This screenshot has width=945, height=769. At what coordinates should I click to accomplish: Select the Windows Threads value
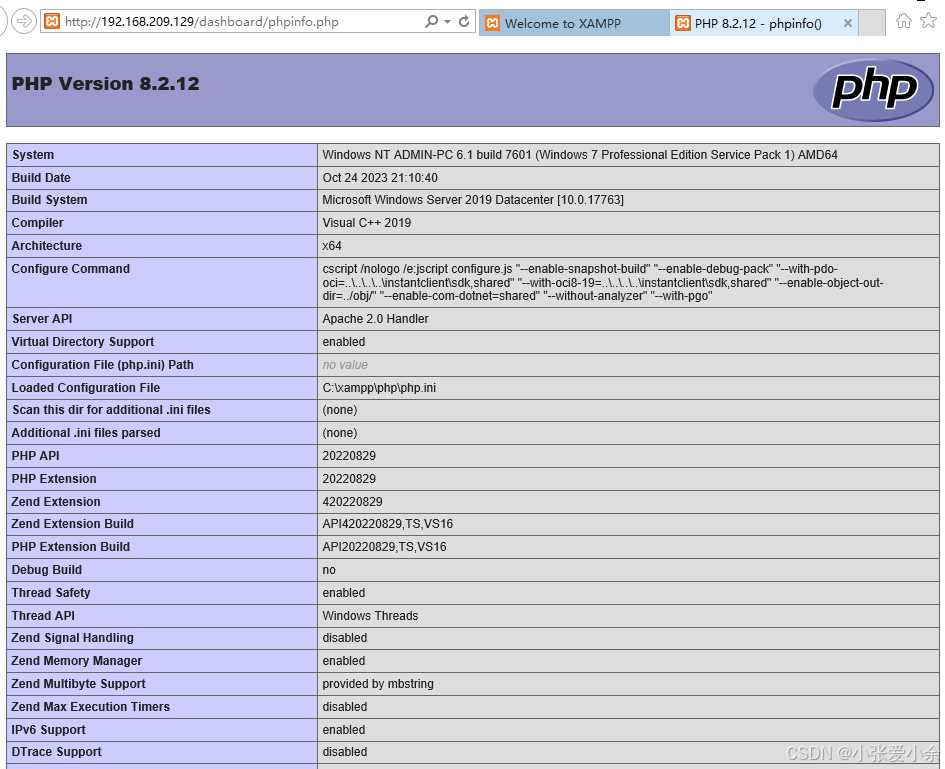click(x=370, y=615)
